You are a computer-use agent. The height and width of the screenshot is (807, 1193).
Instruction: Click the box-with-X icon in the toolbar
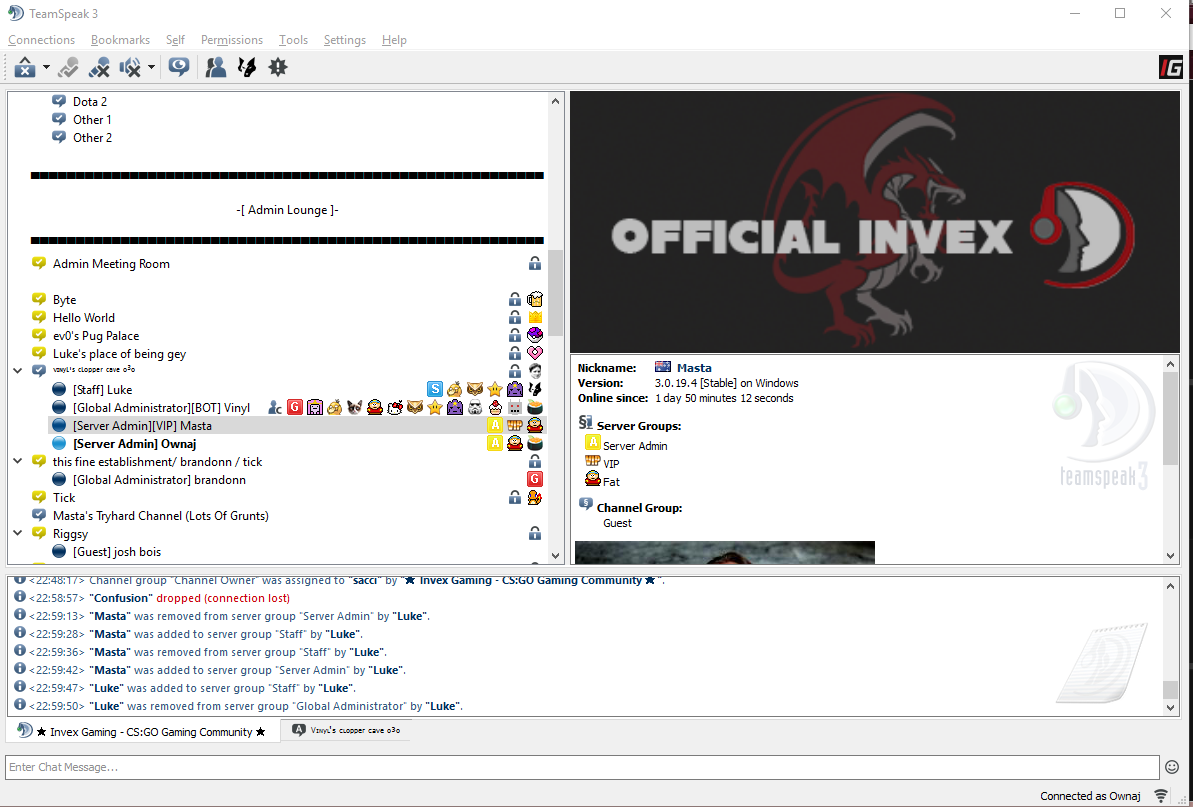25,68
